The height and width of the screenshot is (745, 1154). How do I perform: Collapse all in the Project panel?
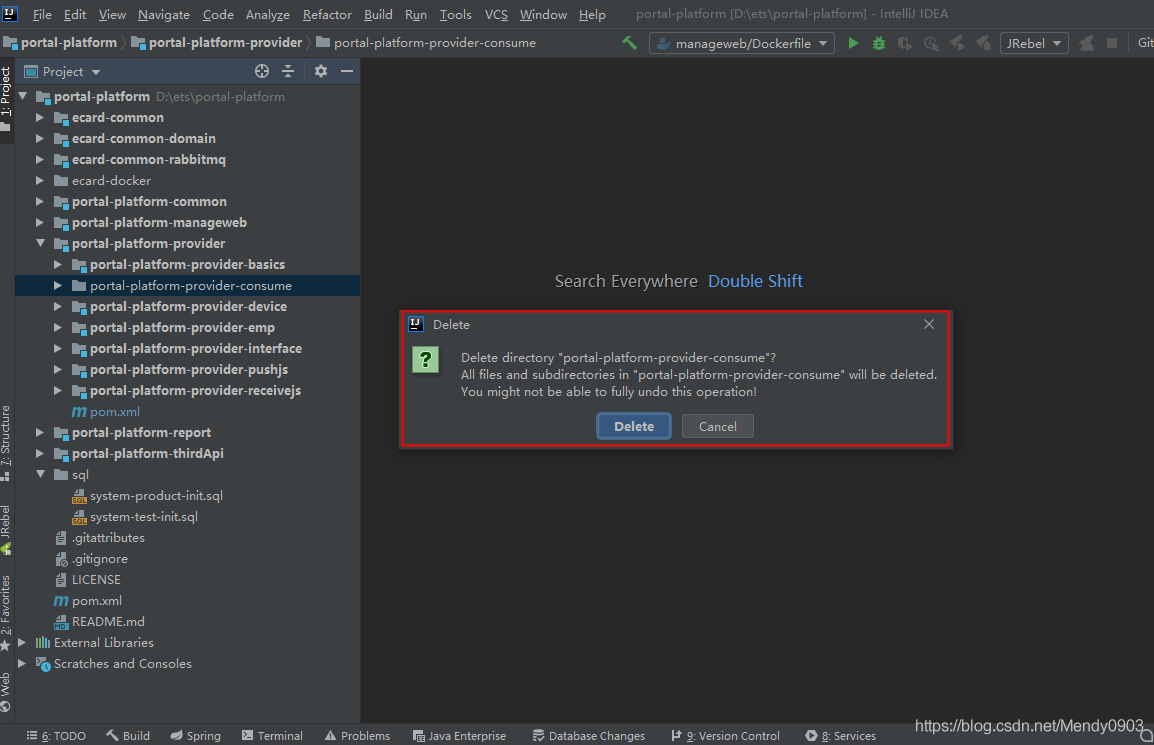[288, 71]
